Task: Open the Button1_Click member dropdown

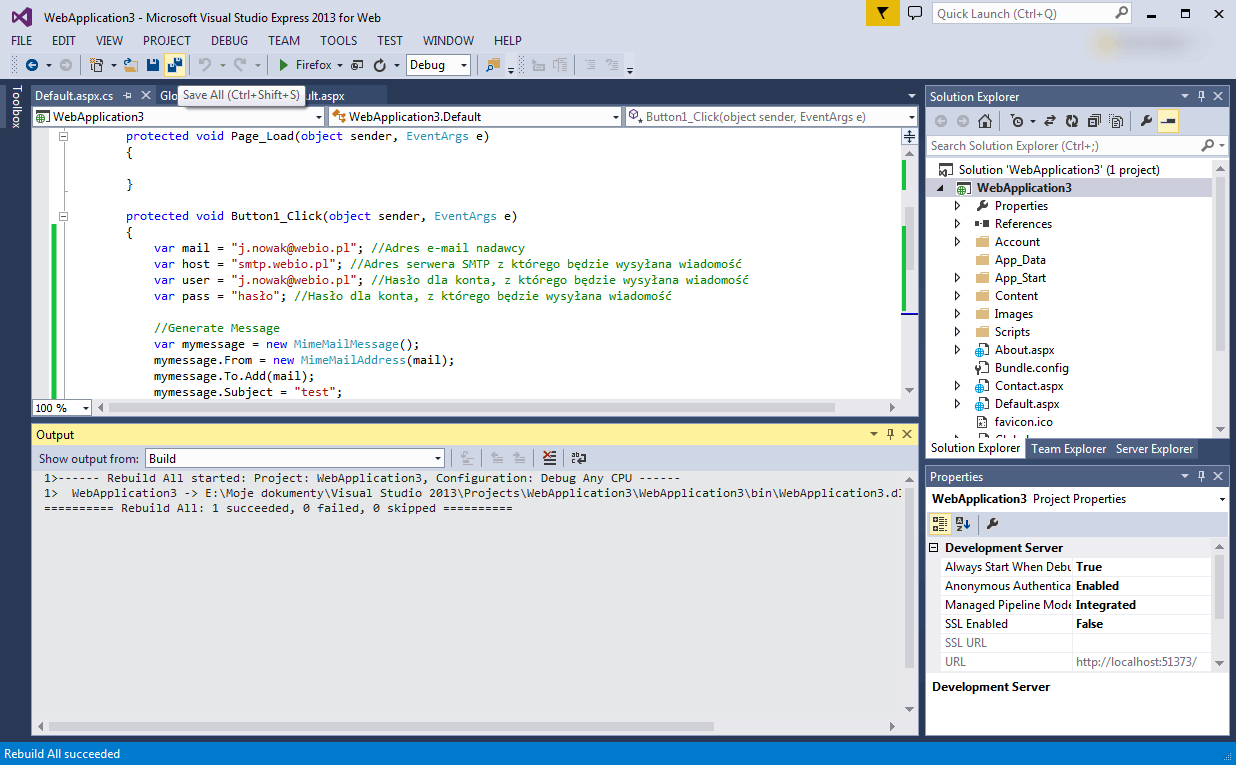Action: pos(771,117)
